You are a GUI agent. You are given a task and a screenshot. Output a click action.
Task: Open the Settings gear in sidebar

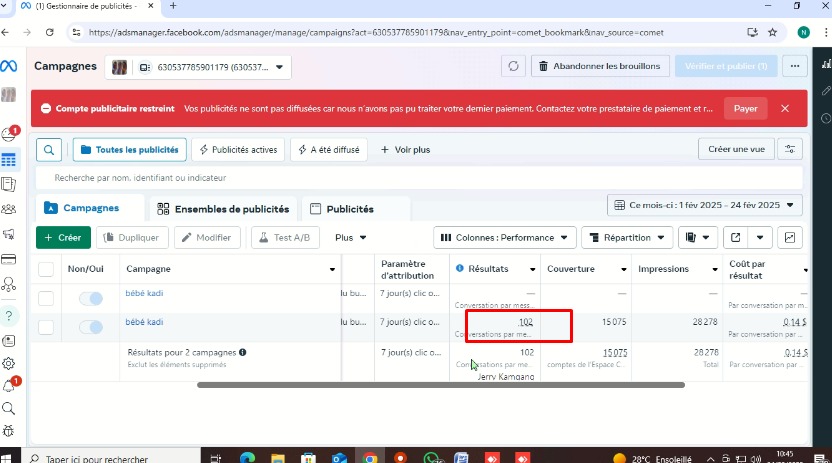pyautogui.click(x=8, y=363)
